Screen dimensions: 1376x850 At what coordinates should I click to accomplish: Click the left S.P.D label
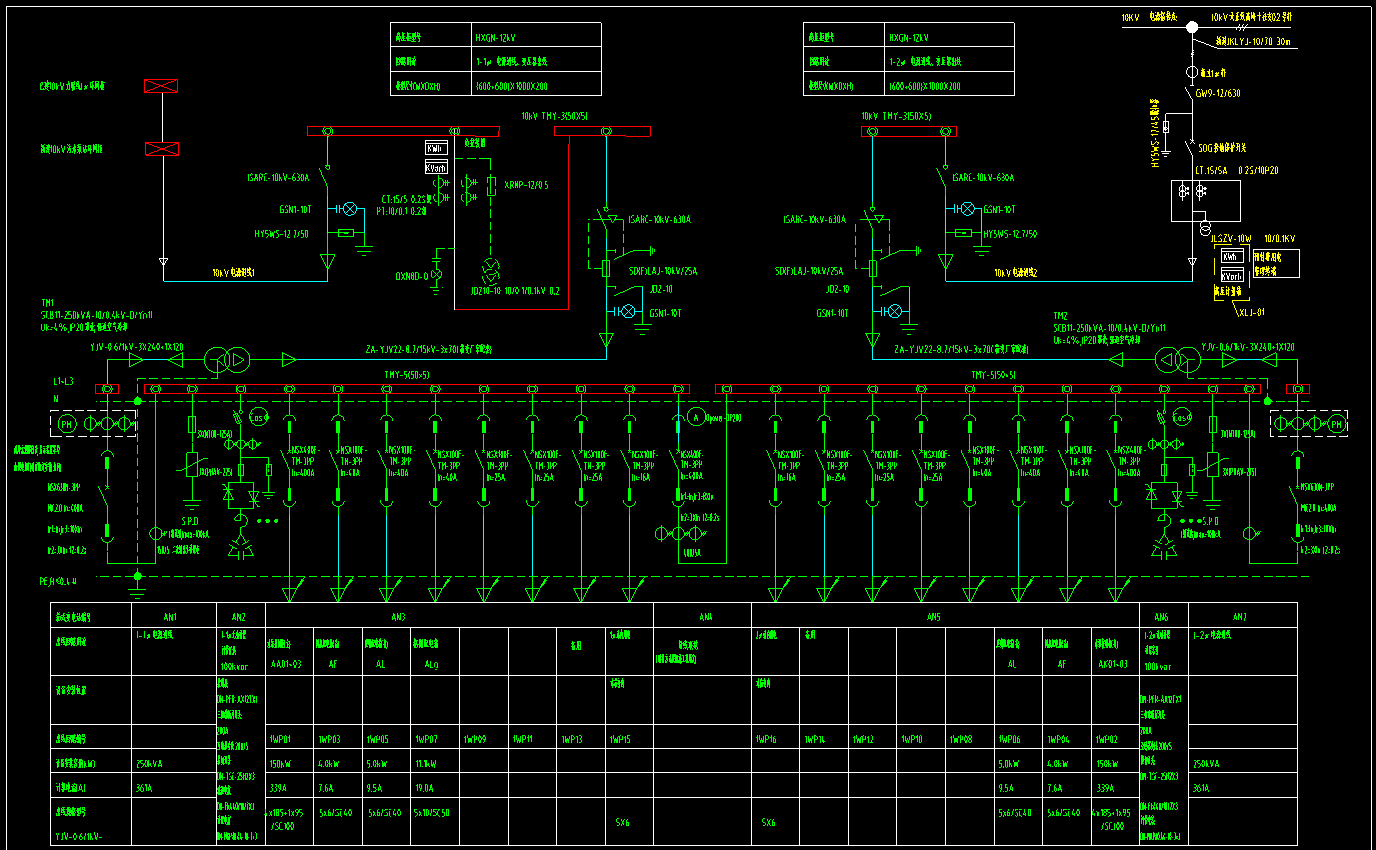[x=190, y=522]
